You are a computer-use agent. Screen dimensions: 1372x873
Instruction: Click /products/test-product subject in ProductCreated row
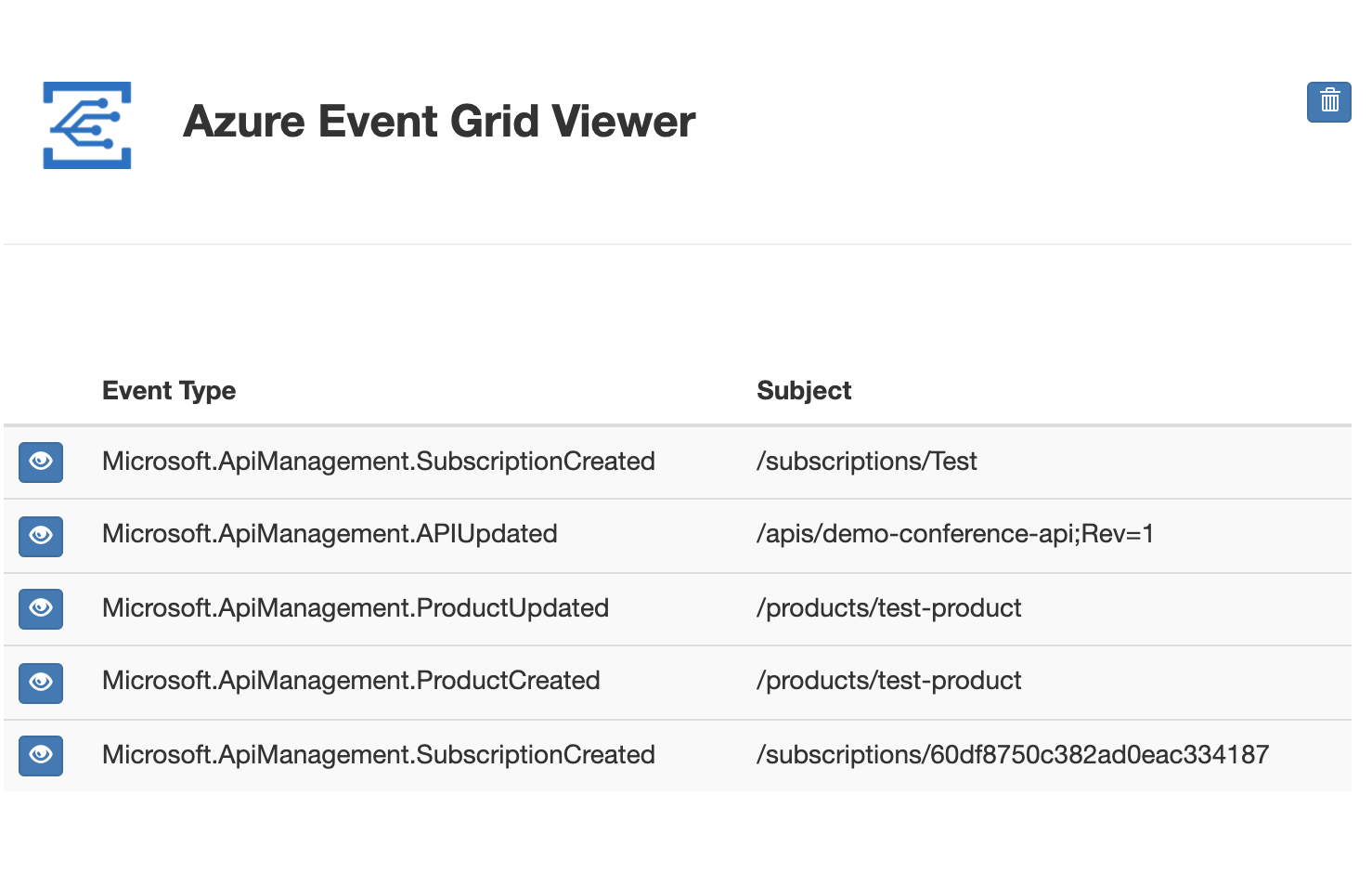pos(889,681)
